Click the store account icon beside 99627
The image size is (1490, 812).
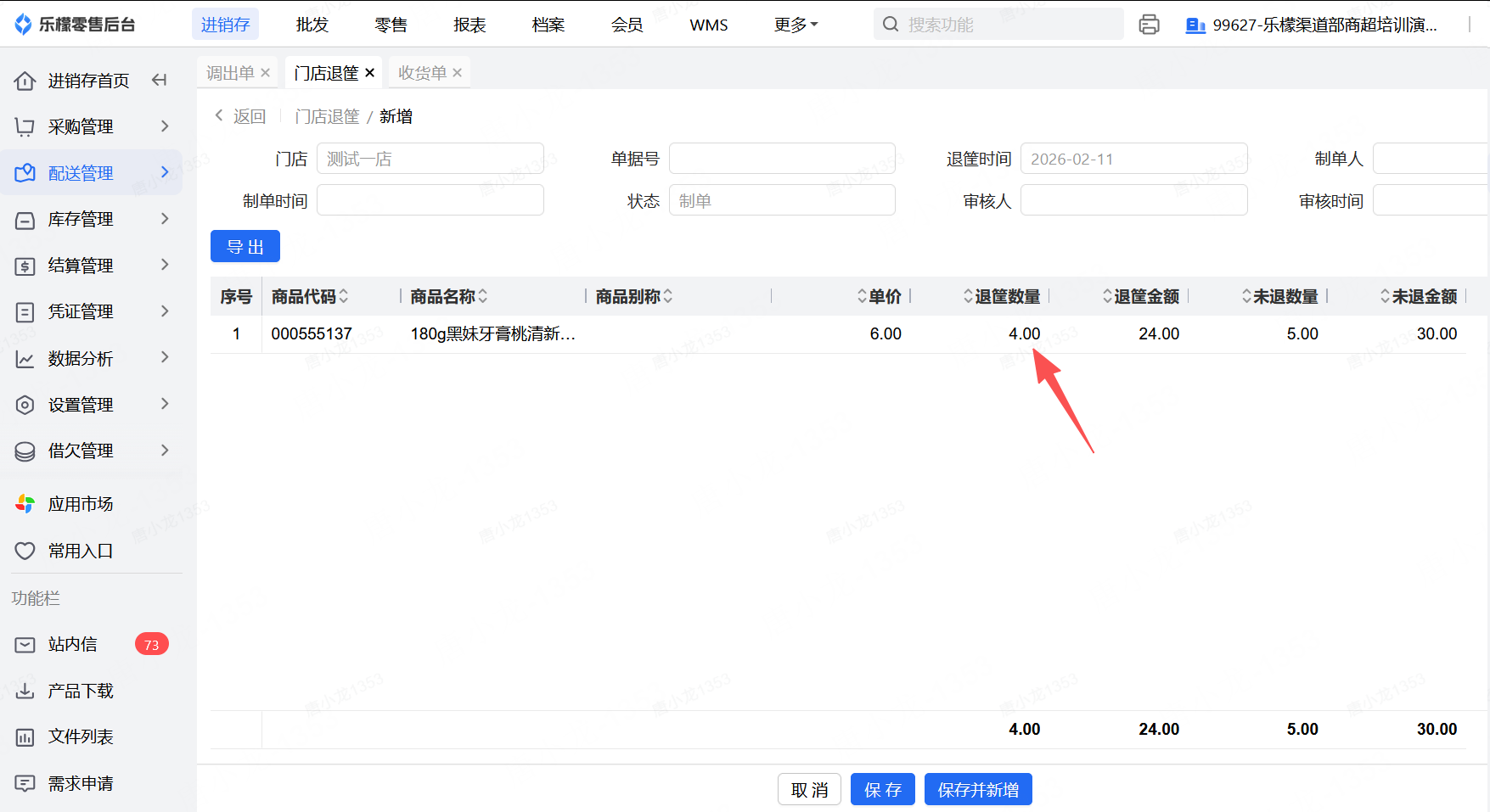point(1195,25)
